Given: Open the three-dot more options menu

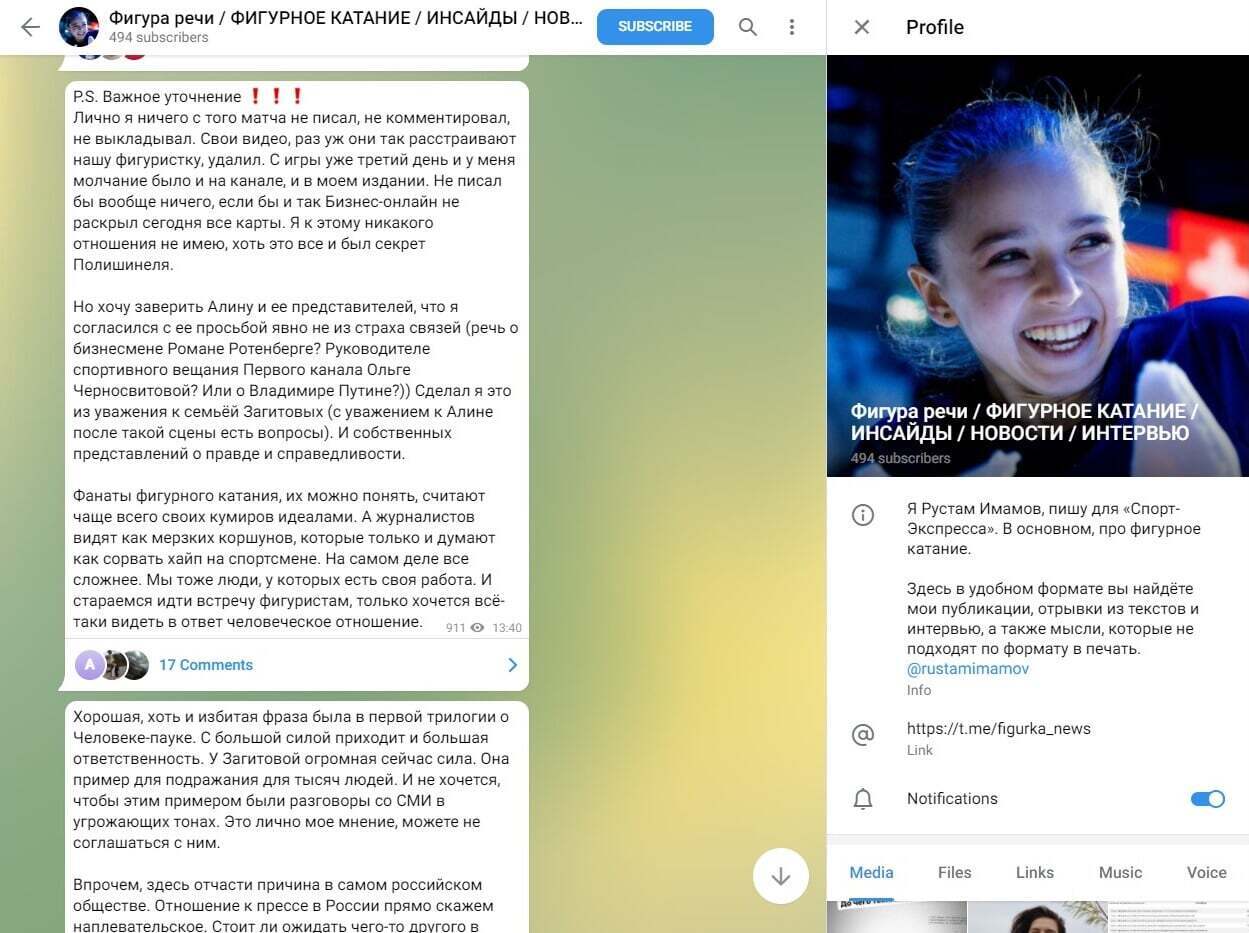Looking at the screenshot, I should [x=792, y=27].
